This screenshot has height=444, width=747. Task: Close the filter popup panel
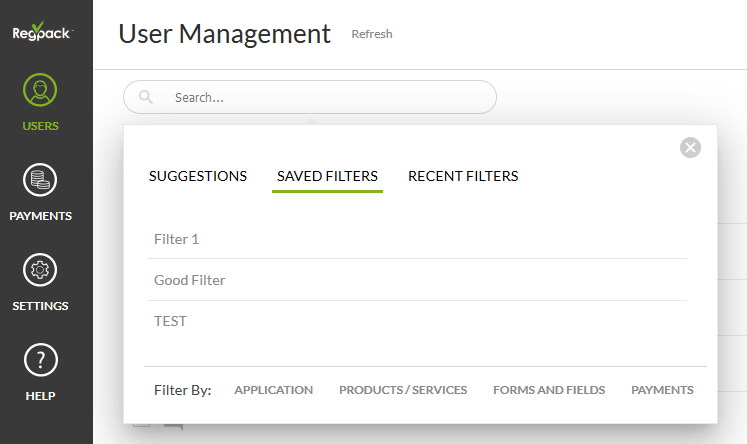tap(690, 147)
